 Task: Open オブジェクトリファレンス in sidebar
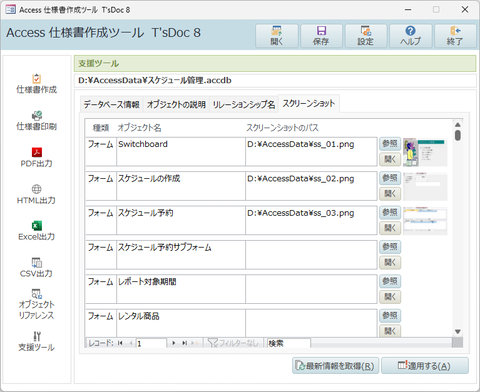click(x=36, y=304)
